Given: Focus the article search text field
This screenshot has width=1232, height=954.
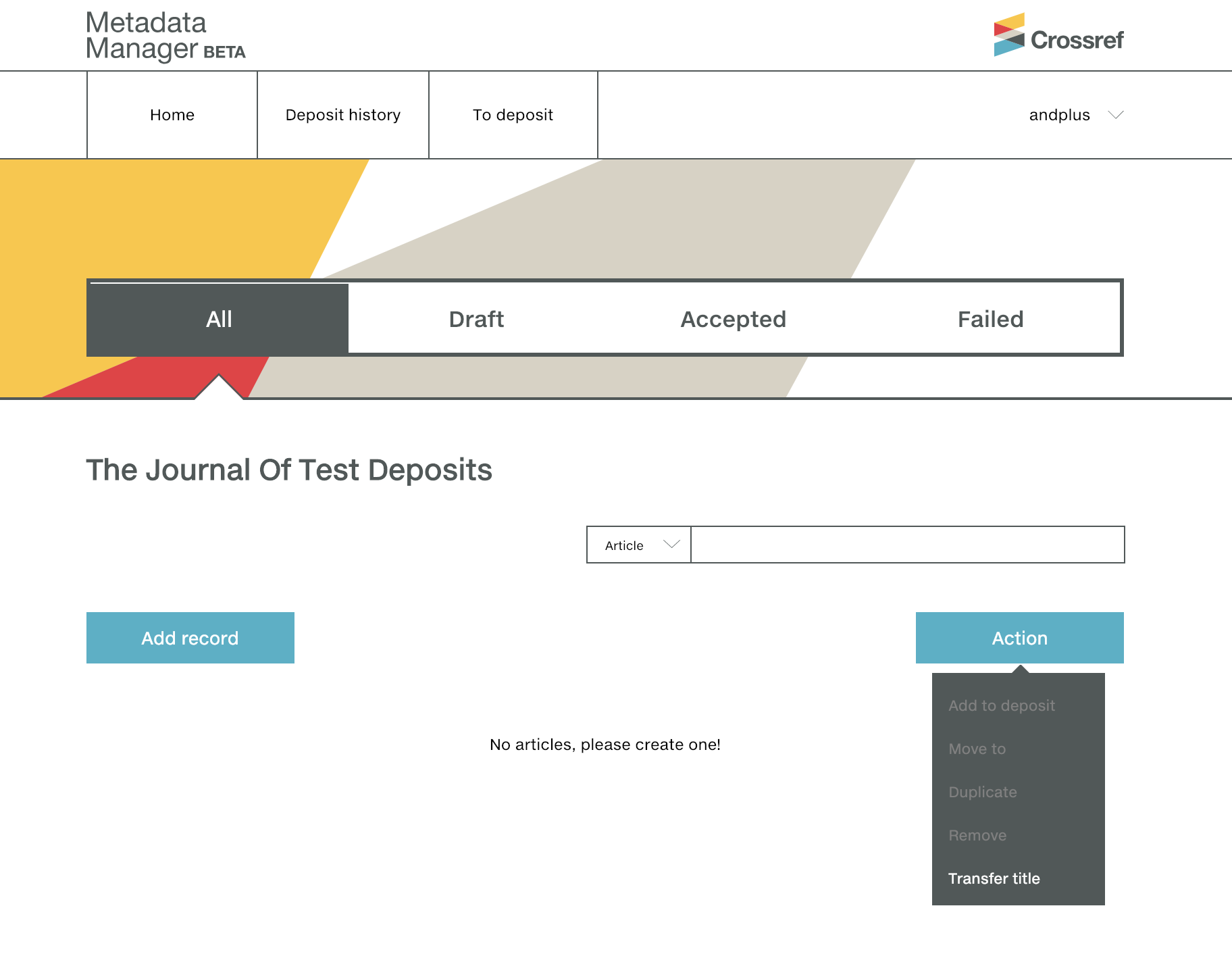Looking at the screenshot, I should [907, 545].
